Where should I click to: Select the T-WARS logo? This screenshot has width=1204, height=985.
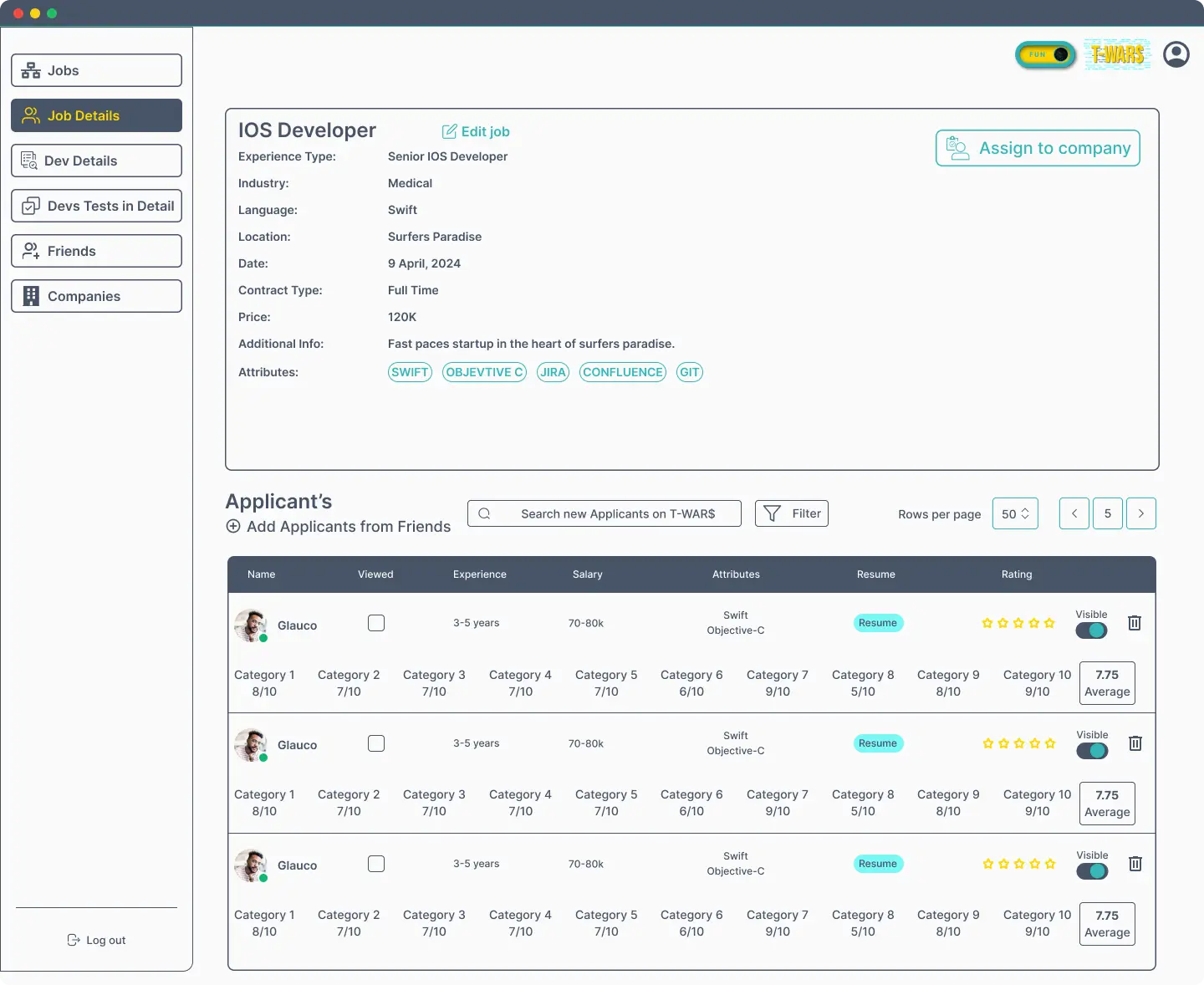click(x=1118, y=54)
